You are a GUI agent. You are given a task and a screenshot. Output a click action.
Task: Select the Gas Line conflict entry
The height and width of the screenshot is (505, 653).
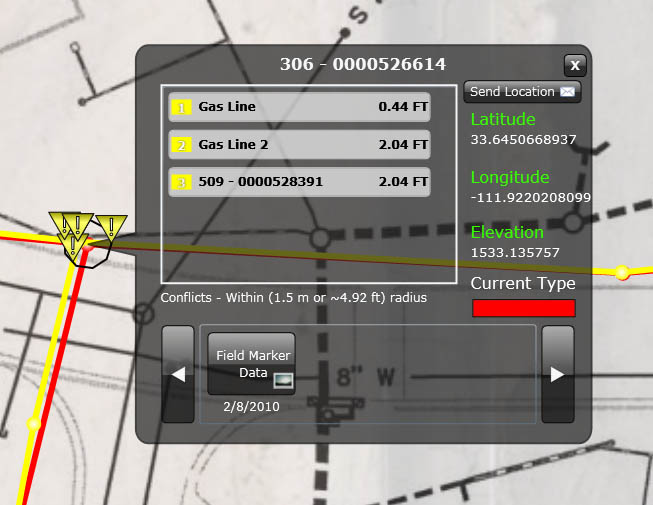pos(300,107)
